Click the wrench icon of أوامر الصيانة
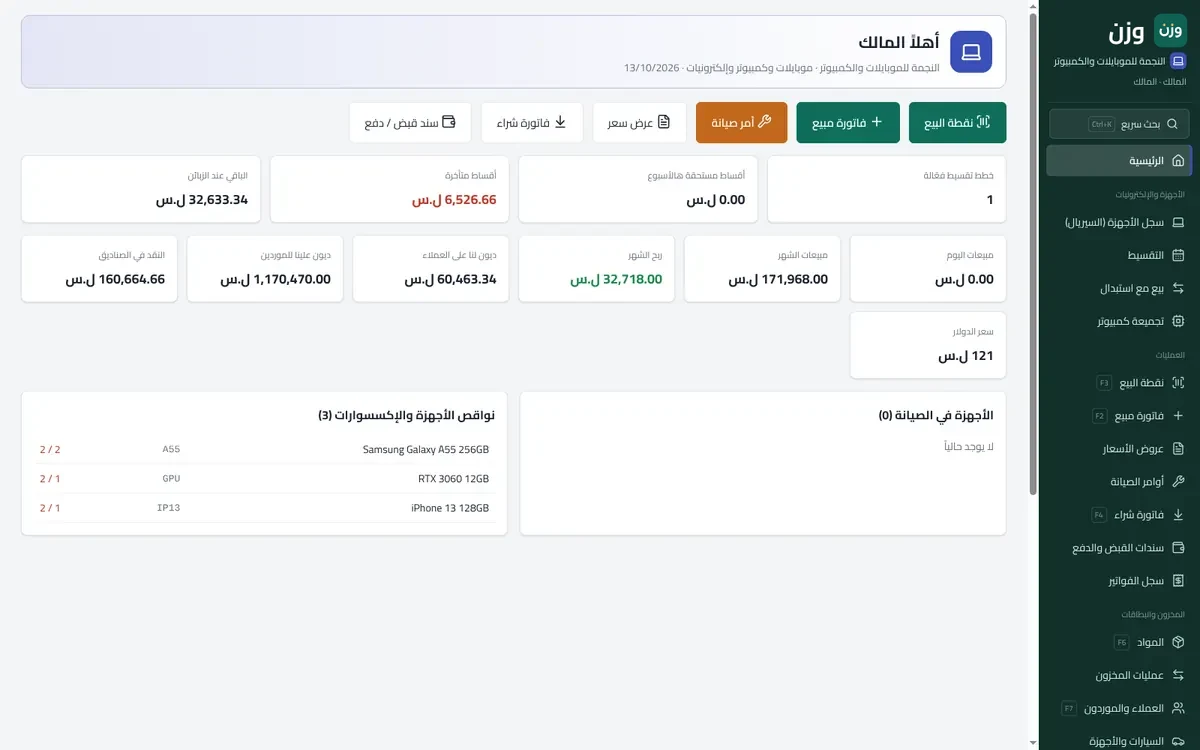Viewport: 1200px width, 750px height. [x=1178, y=481]
